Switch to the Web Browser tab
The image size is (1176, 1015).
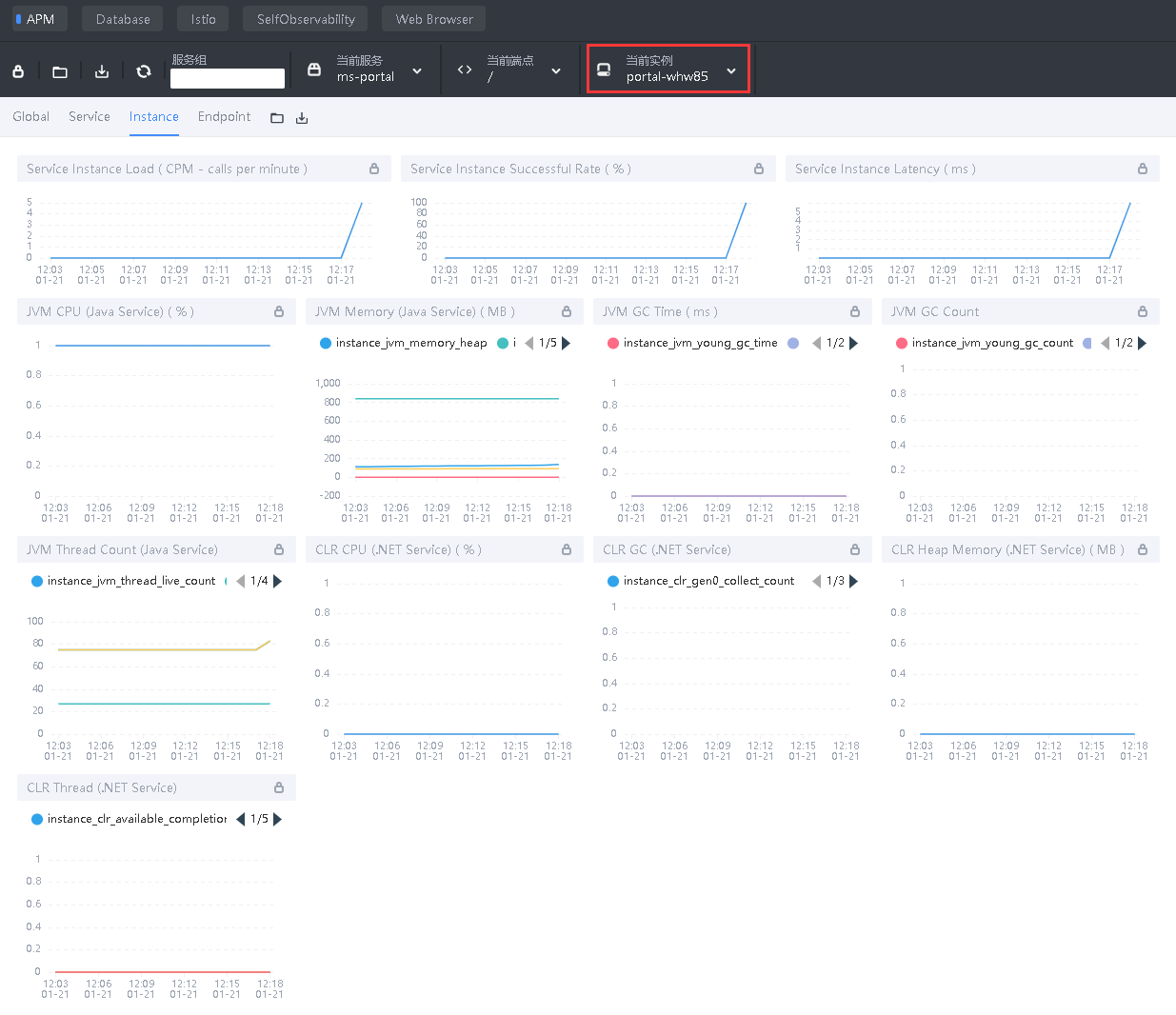pyautogui.click(x=434, y=19)
